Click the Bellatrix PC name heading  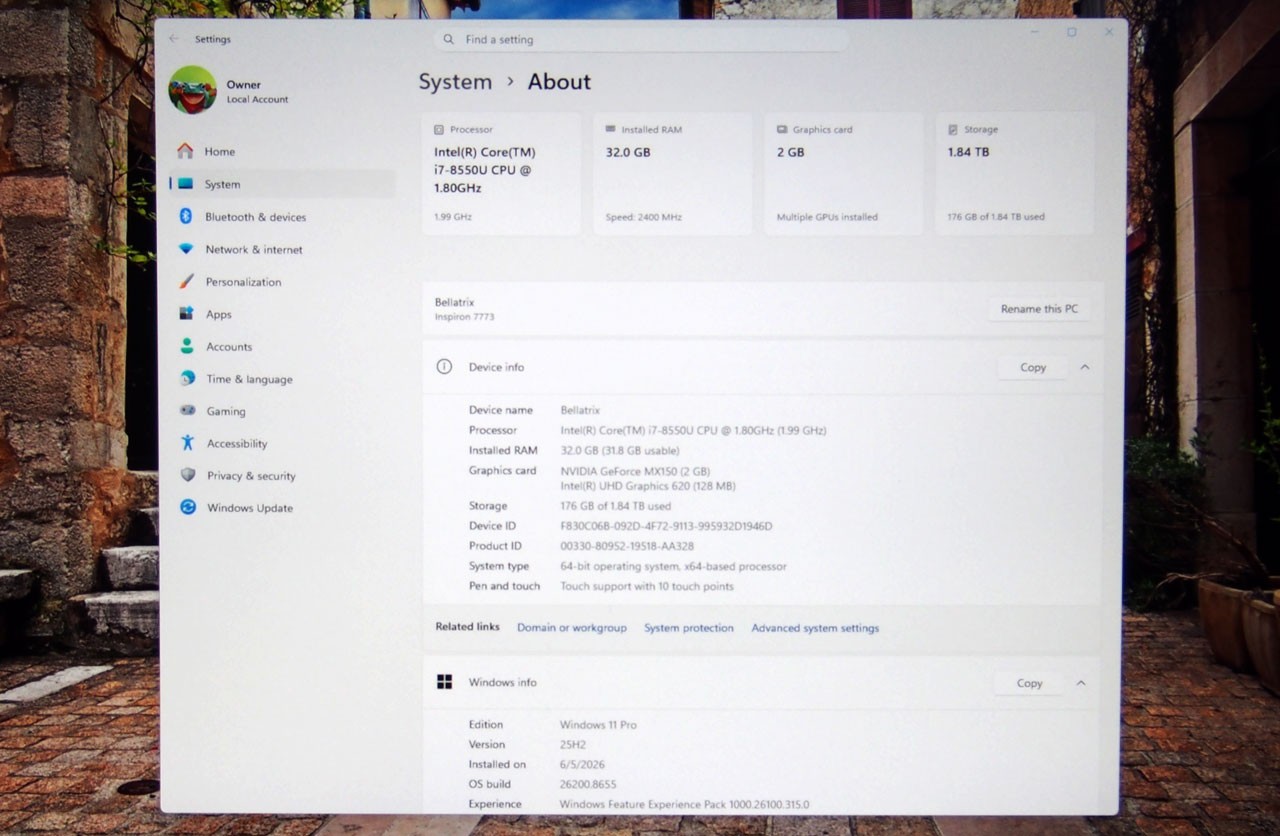(x=455, y=302)
